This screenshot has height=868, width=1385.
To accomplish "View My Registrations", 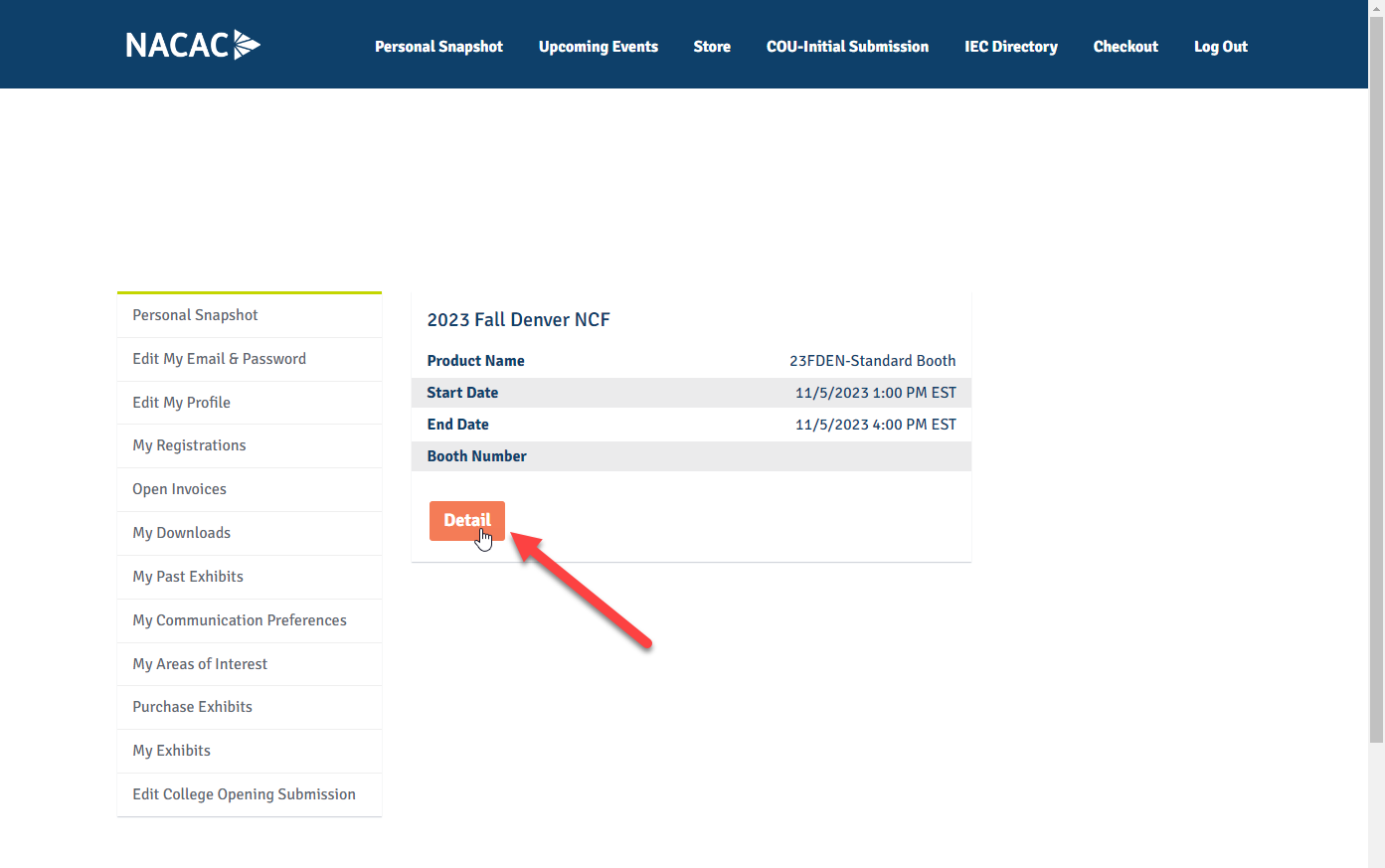I will [250, 445].
